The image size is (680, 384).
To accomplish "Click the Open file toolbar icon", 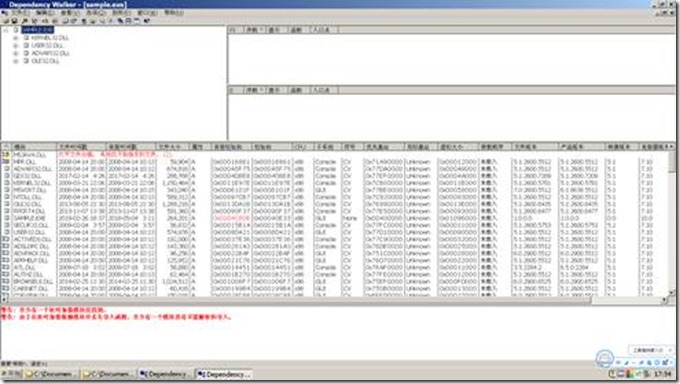I will click(6, 20).
